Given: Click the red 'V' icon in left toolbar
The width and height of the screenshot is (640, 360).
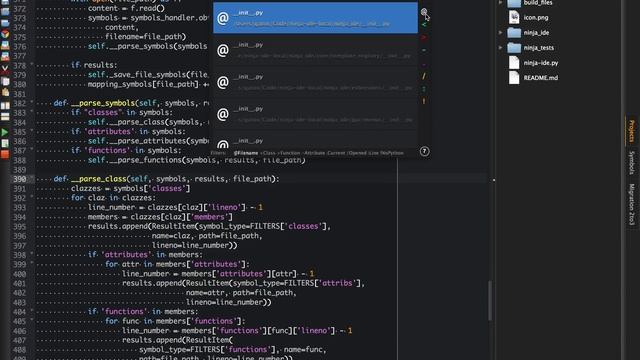Looking at the screenshot, I should click(5, 69).
